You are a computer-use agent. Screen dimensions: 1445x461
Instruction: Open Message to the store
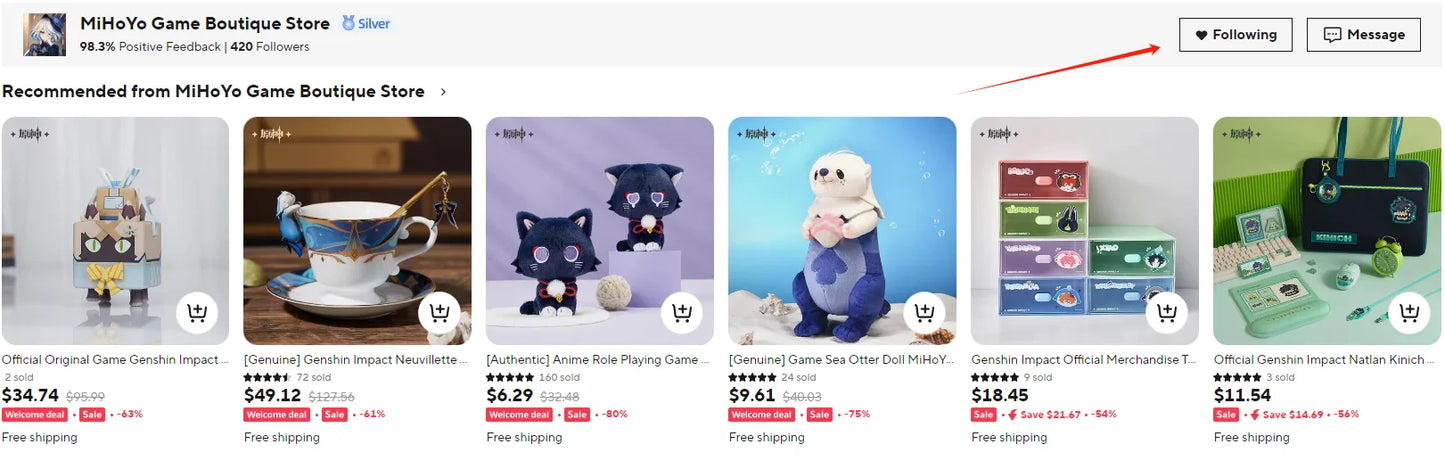[x=1364, y=35]
